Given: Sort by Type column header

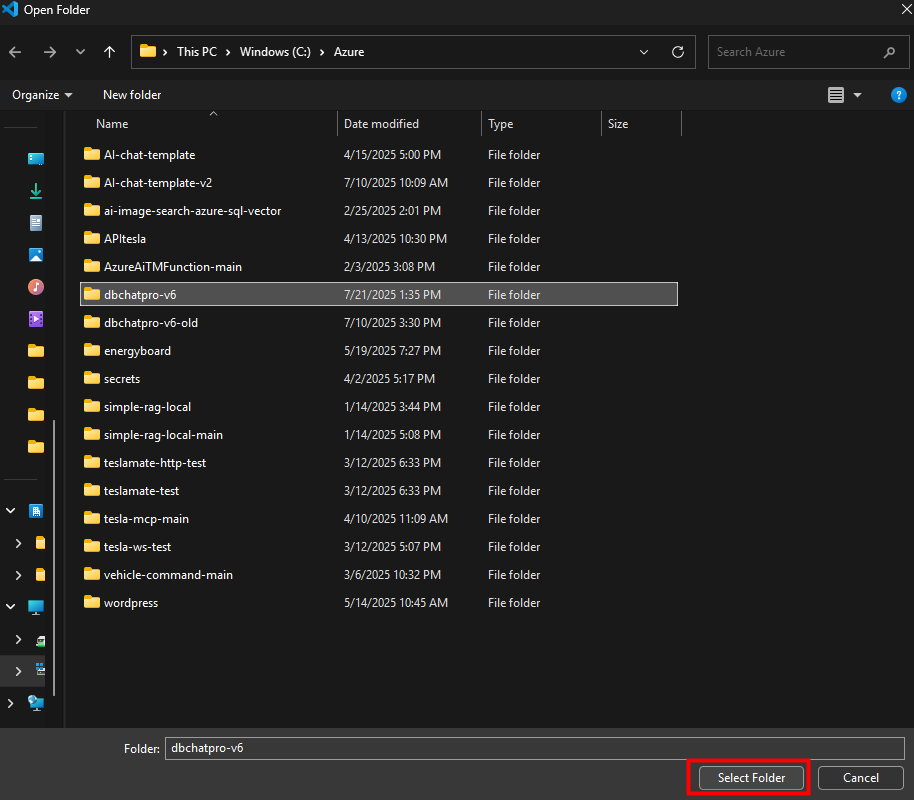Looking at the screenshot, I should (x=501, y=124).
